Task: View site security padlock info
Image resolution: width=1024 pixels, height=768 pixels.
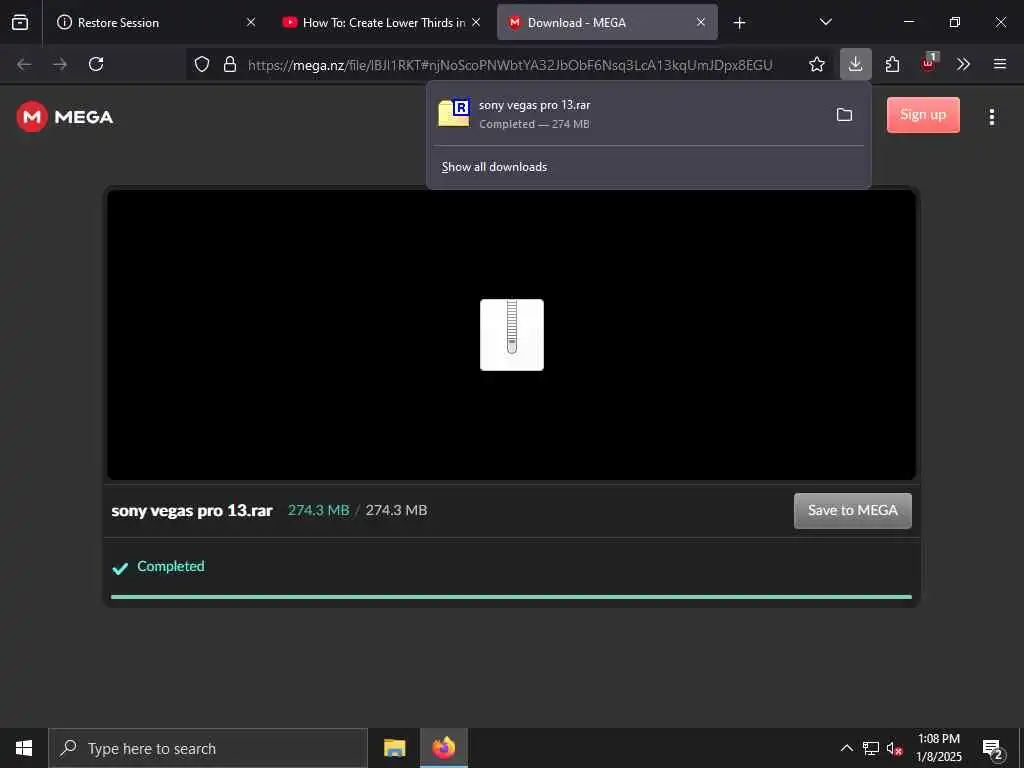Action: coord(230,64)
